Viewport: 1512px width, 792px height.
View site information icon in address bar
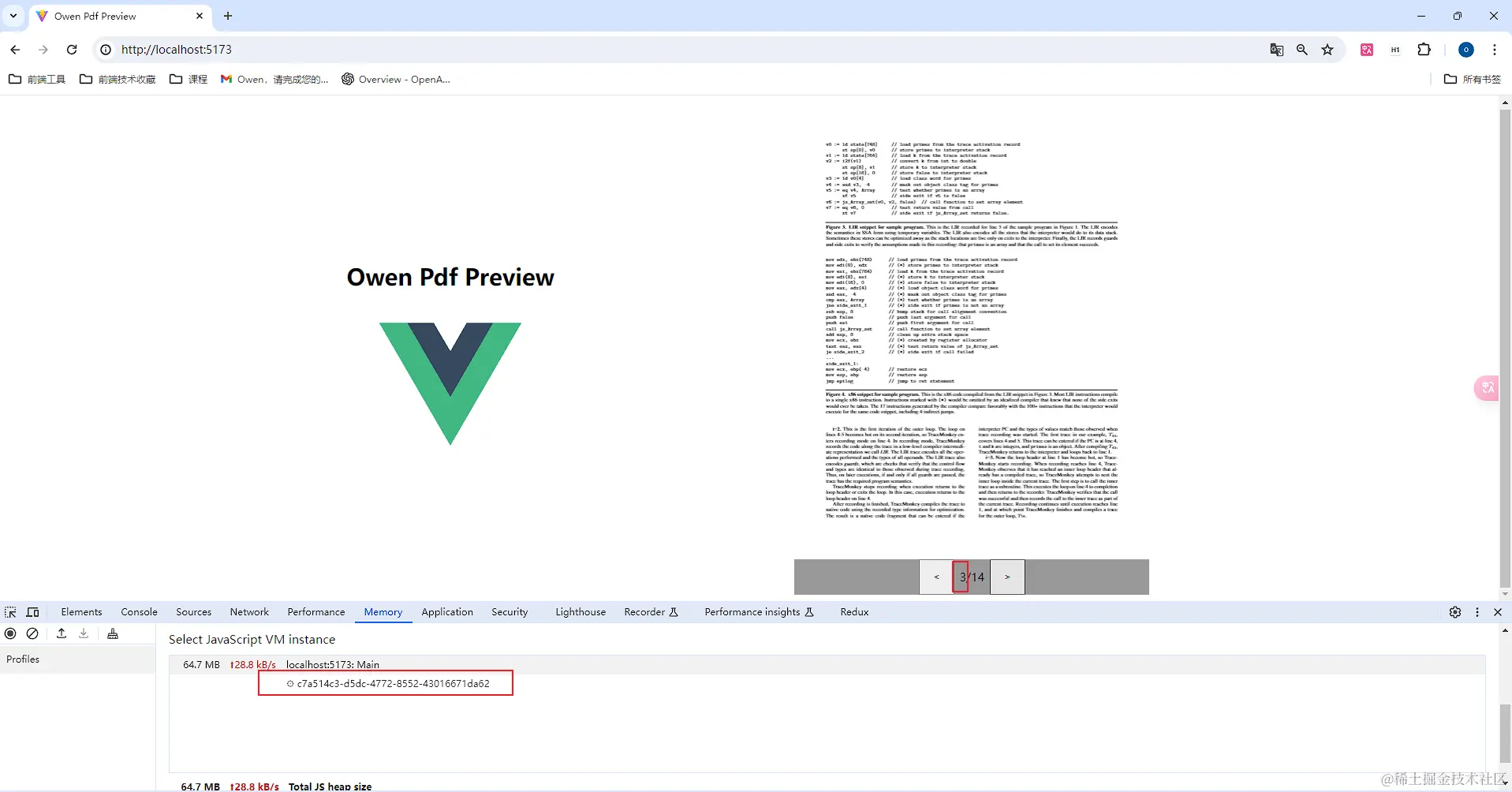(106, 50)
